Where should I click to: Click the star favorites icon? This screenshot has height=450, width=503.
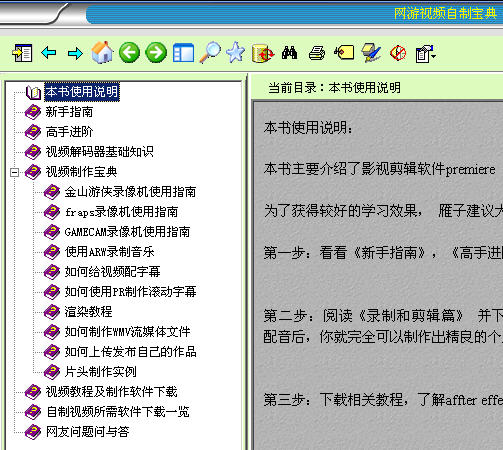point(236,52)
